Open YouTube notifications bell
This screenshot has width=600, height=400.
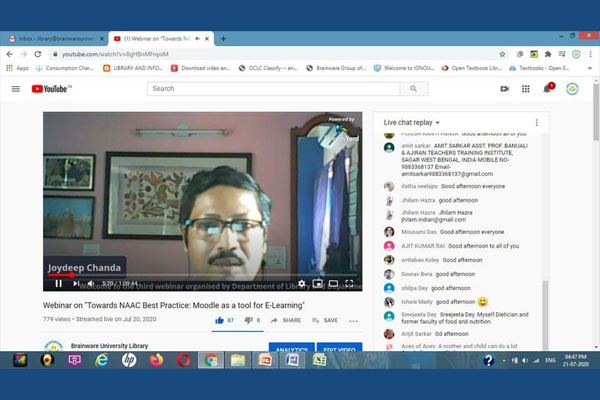click(x=548, y=89)
